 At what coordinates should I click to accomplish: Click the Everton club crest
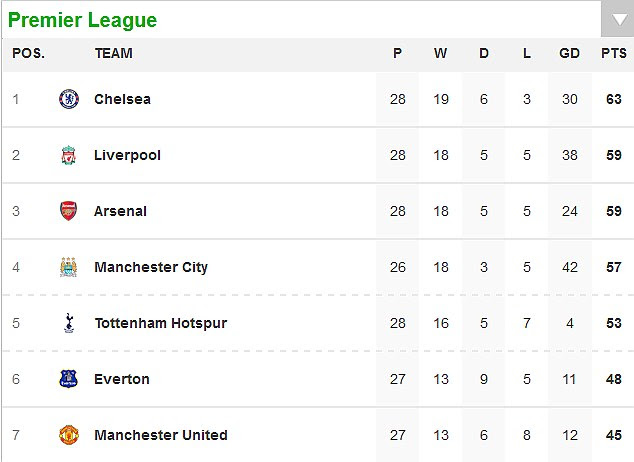(x=69, y=379)
